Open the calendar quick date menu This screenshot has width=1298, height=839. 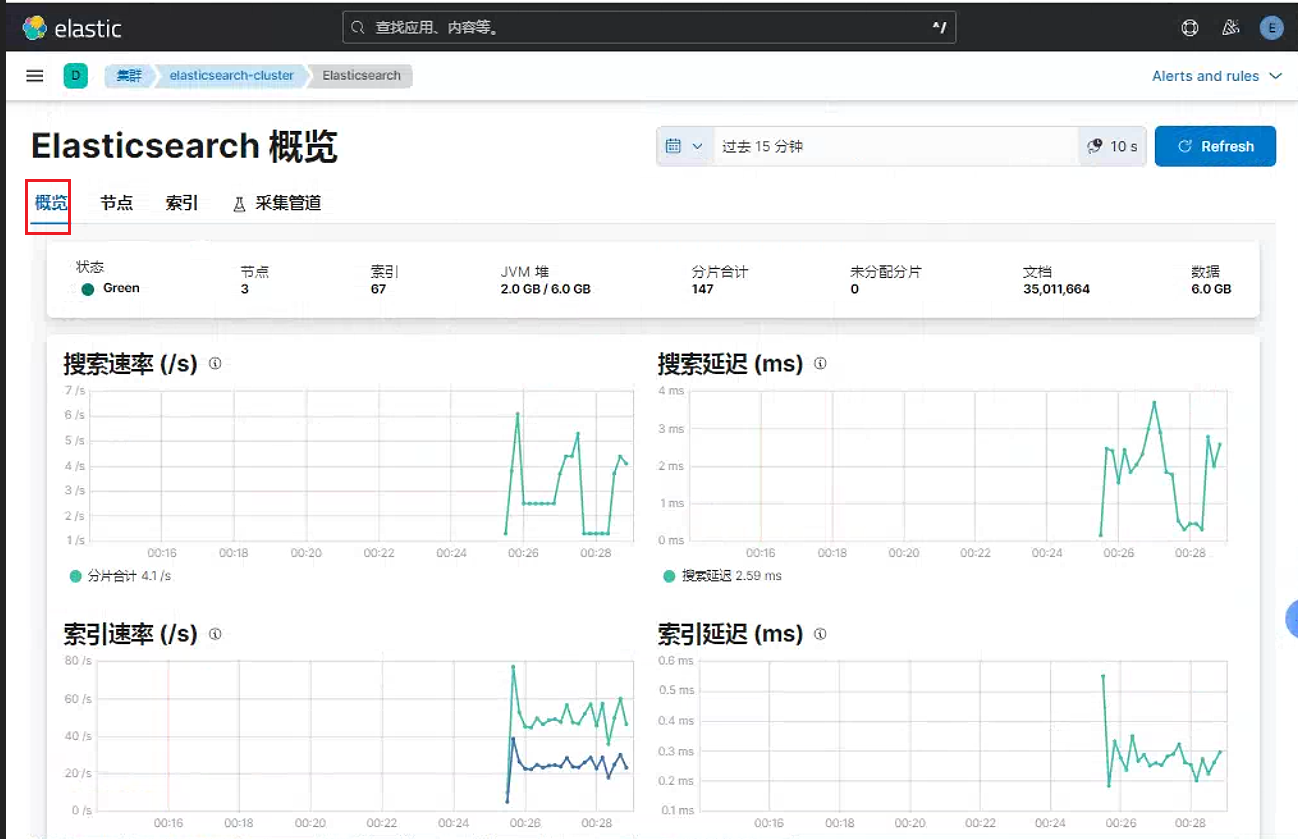[x=684, y=146]
